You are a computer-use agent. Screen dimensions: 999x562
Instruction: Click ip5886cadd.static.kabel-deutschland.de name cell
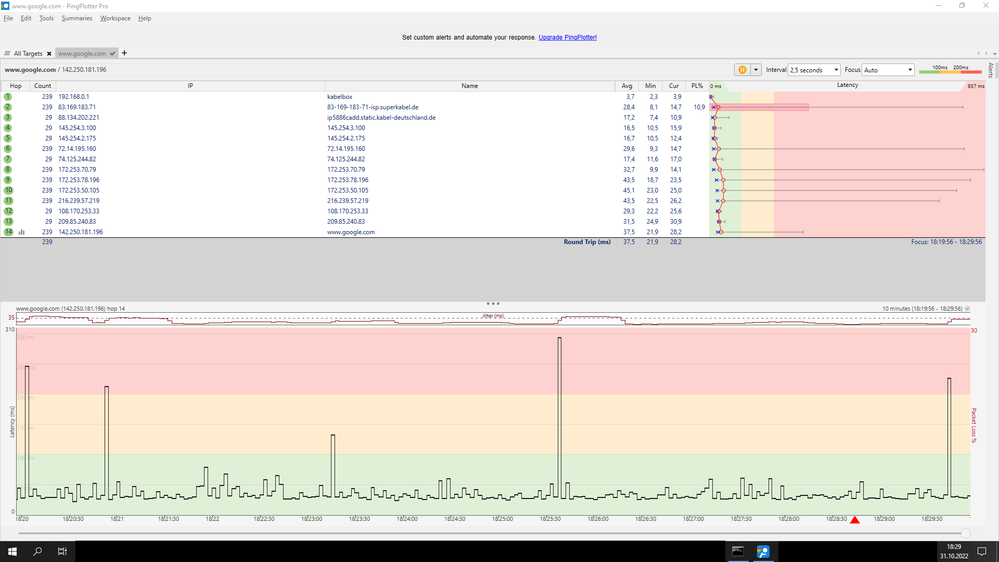381,117
